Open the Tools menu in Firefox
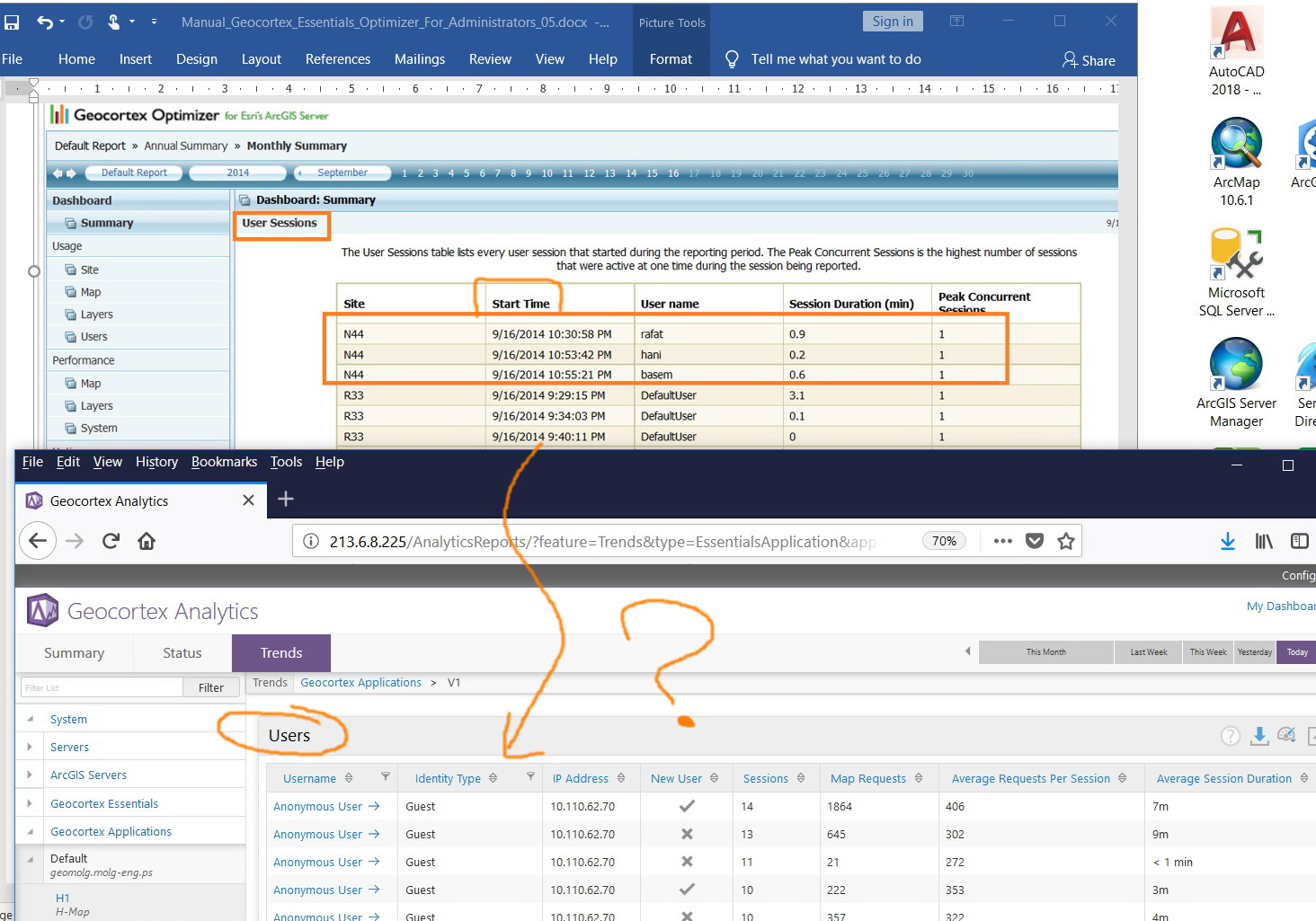 pos(286,462)
